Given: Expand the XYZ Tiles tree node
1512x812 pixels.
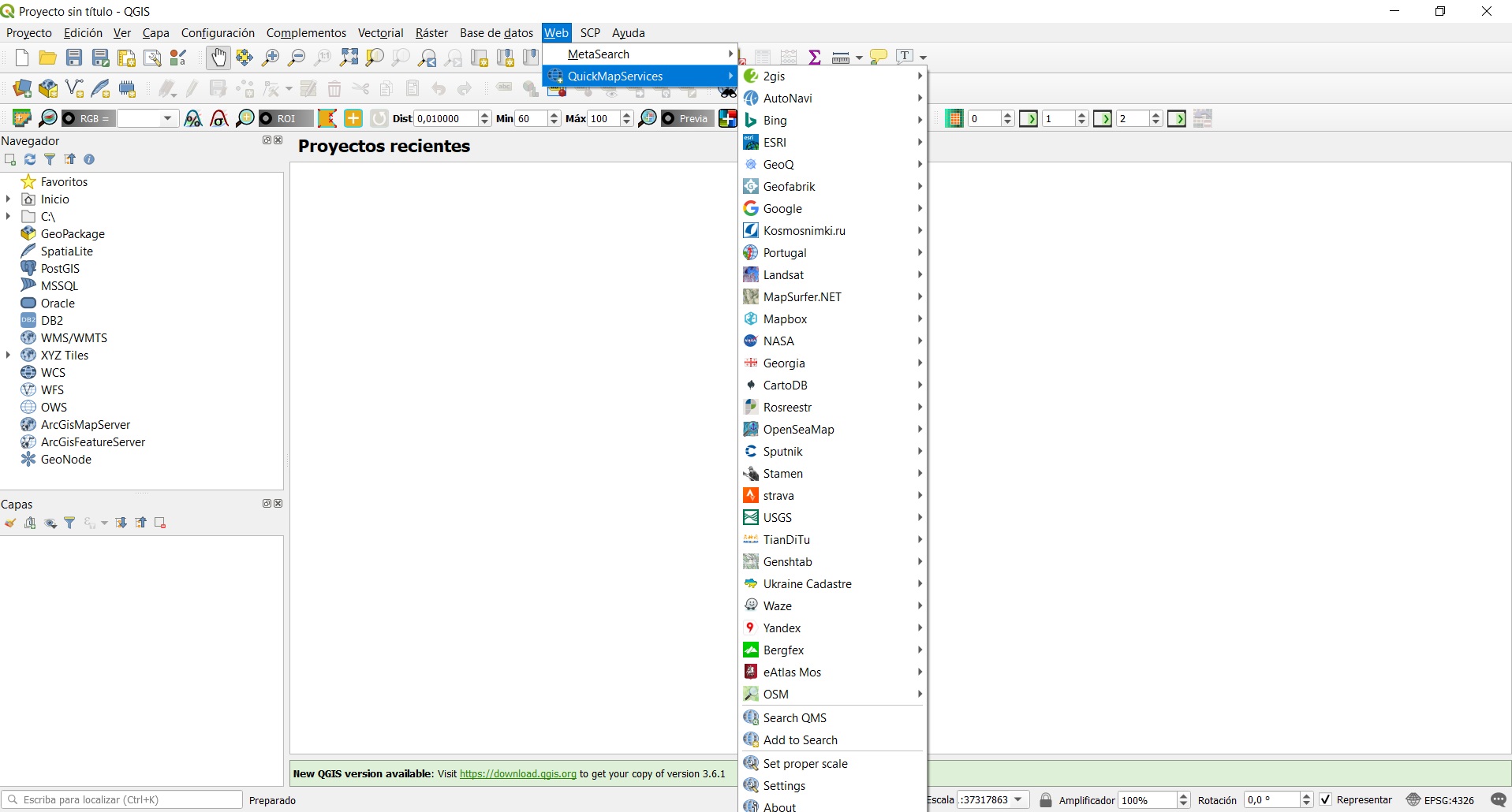Looking at the screenshot, I should [9, 356].
